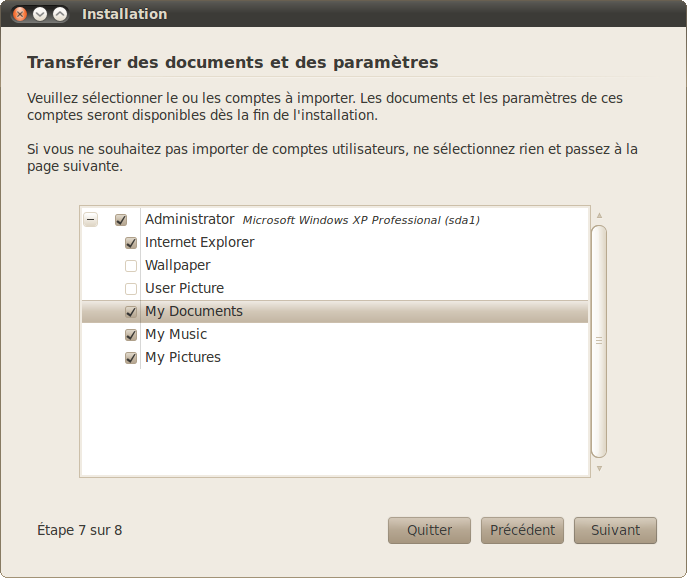Enable the User Picture checkbox
This screenshot has width=687, height=578.
point(131,289)
